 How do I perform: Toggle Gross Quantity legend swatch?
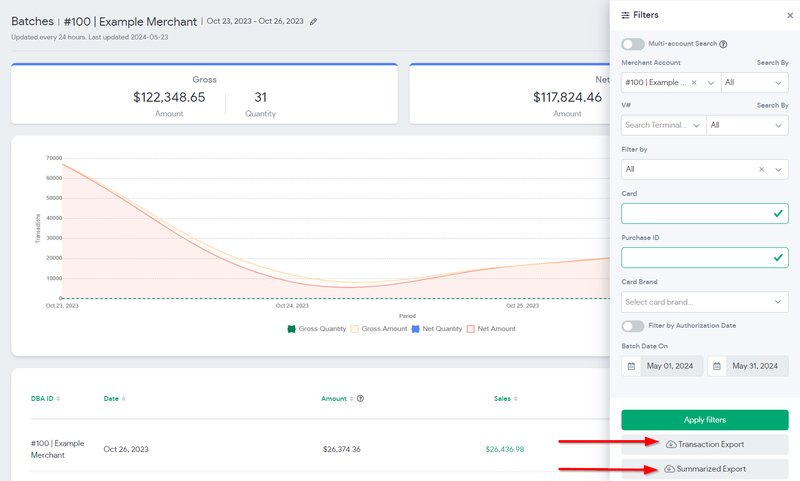(291, 329)
